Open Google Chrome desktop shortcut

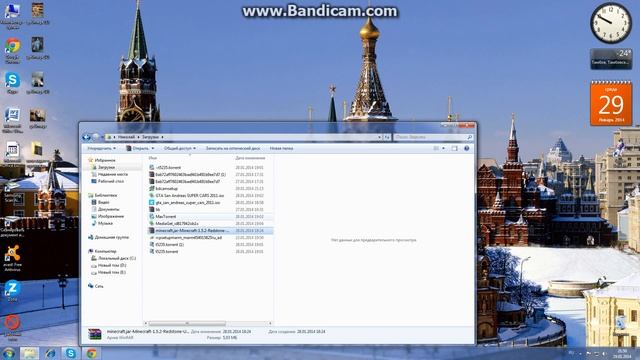click(12, 50)
